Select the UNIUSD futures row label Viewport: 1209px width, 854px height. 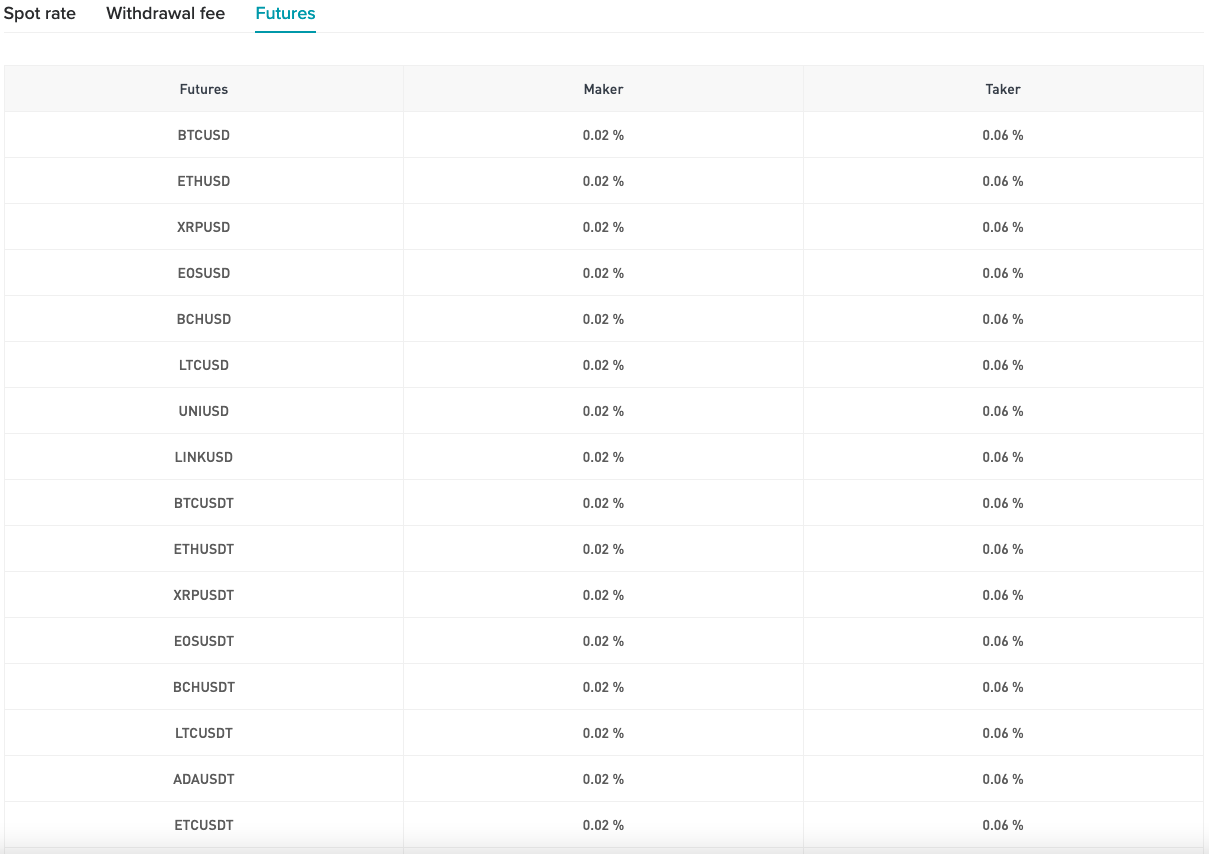coord(204,411)
